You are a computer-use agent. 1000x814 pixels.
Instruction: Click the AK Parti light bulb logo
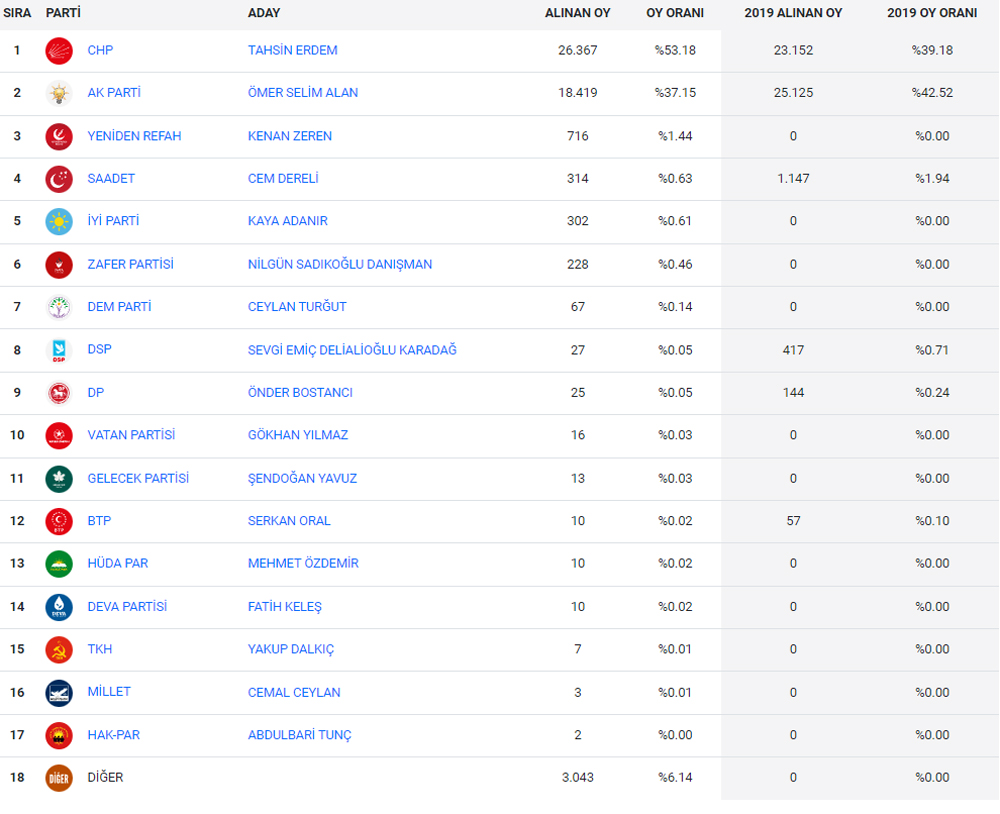pos(59,94)
